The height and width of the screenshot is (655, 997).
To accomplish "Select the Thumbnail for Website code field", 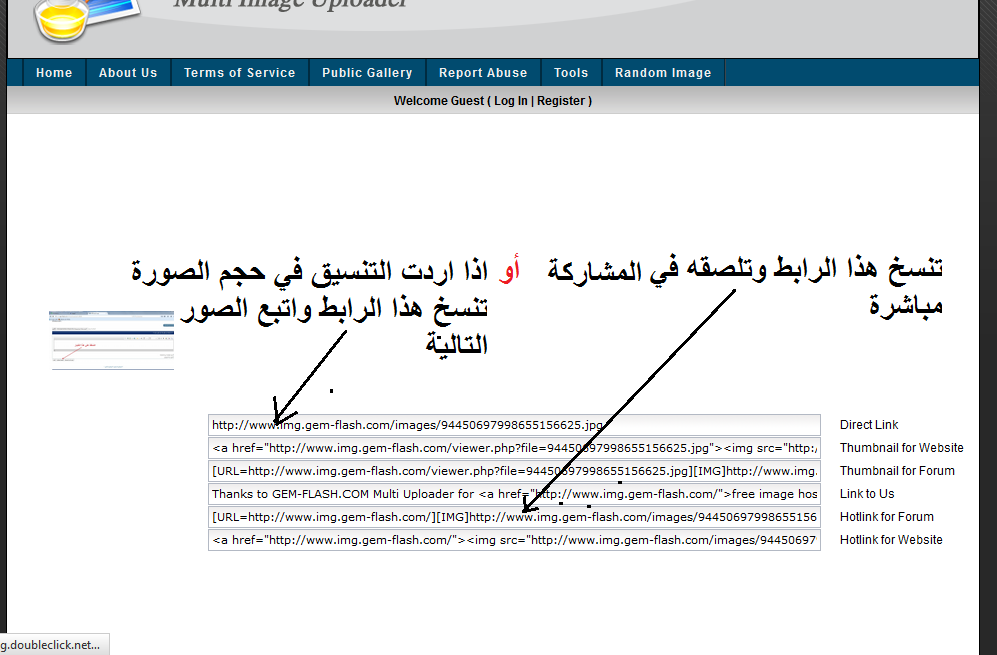I will [514, 448].
